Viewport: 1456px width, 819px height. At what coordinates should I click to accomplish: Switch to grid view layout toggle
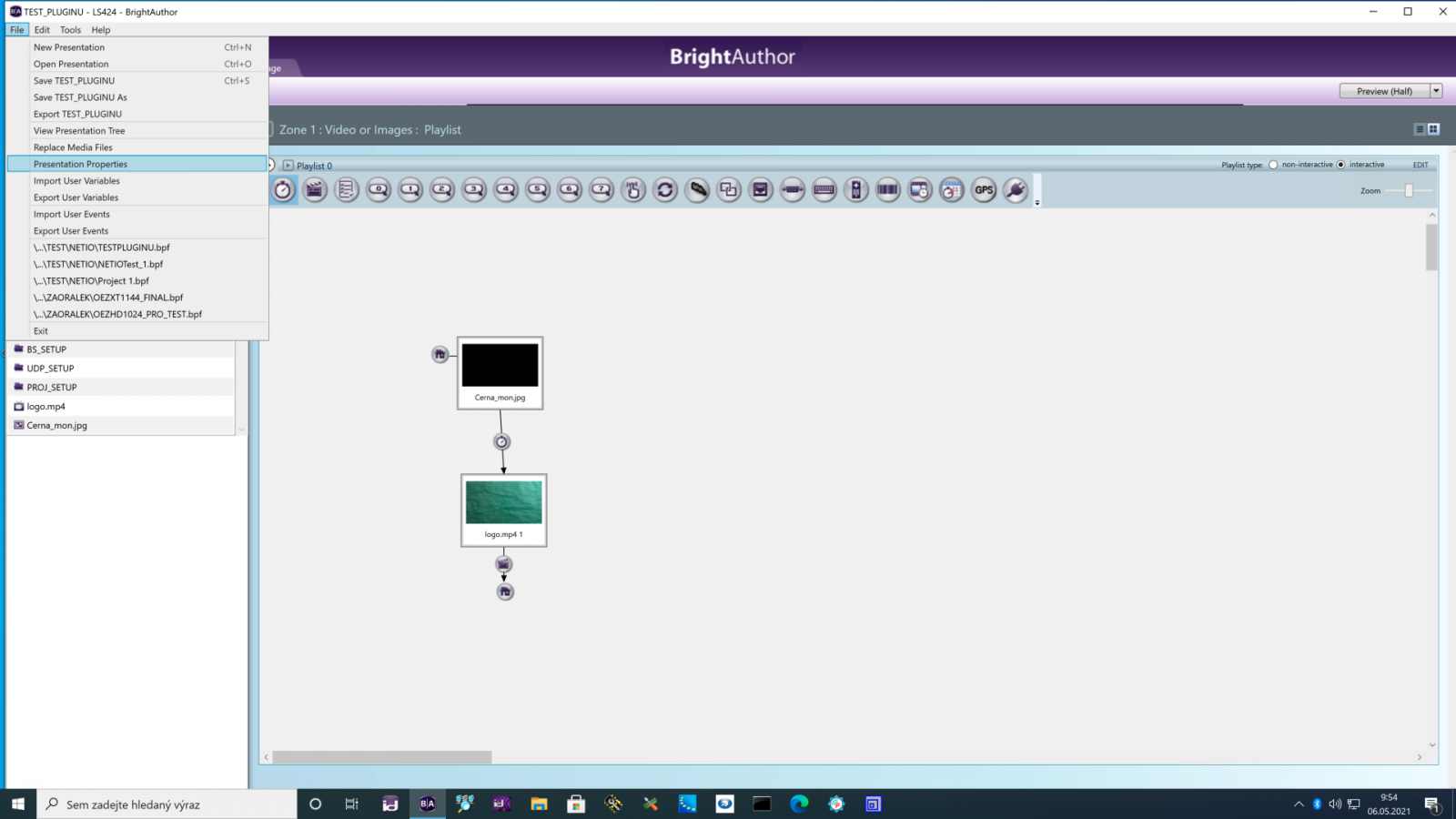[x=1433, y=129]
